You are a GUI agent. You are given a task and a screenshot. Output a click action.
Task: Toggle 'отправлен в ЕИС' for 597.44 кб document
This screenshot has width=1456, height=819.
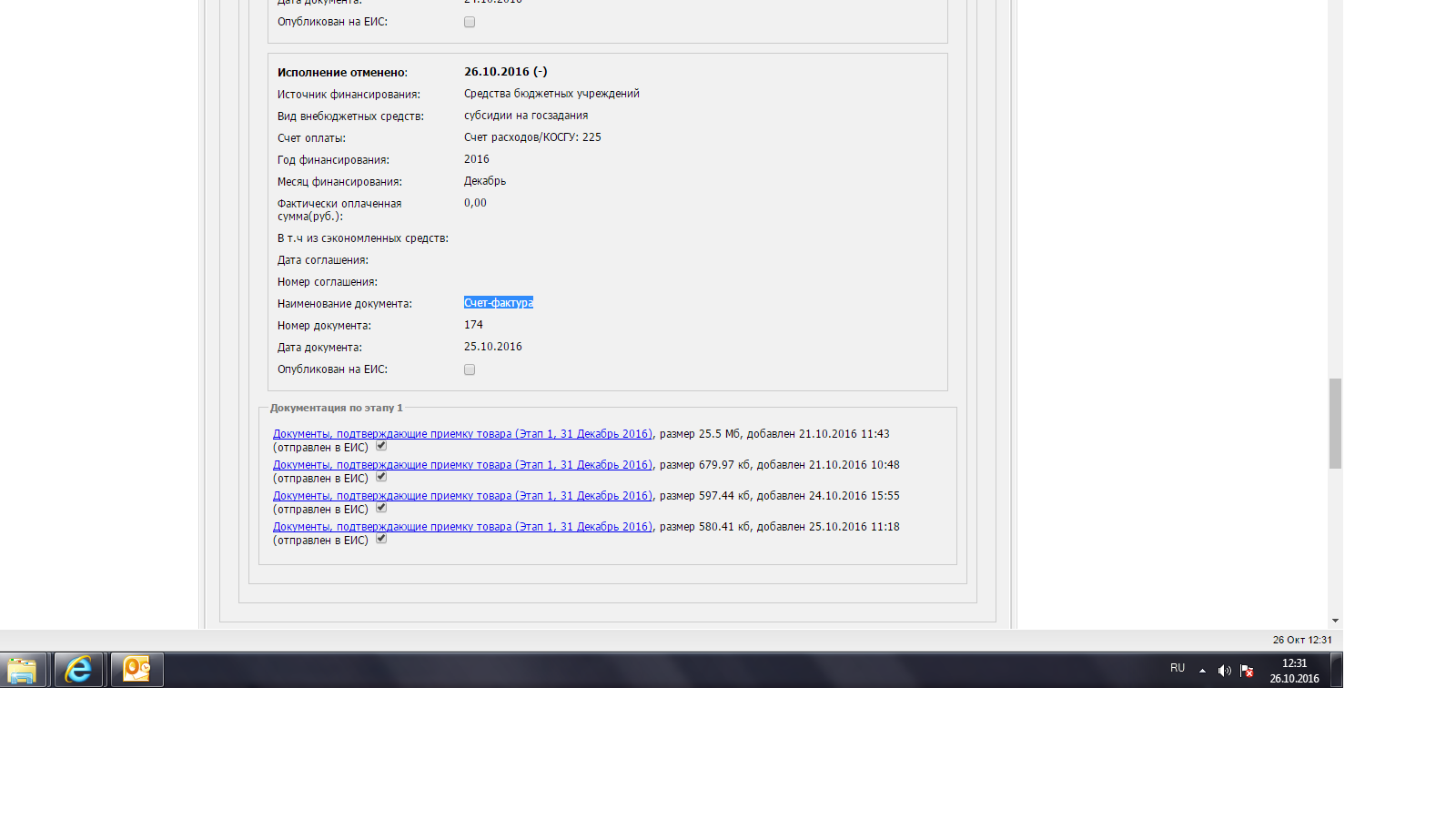pos(381,508)
